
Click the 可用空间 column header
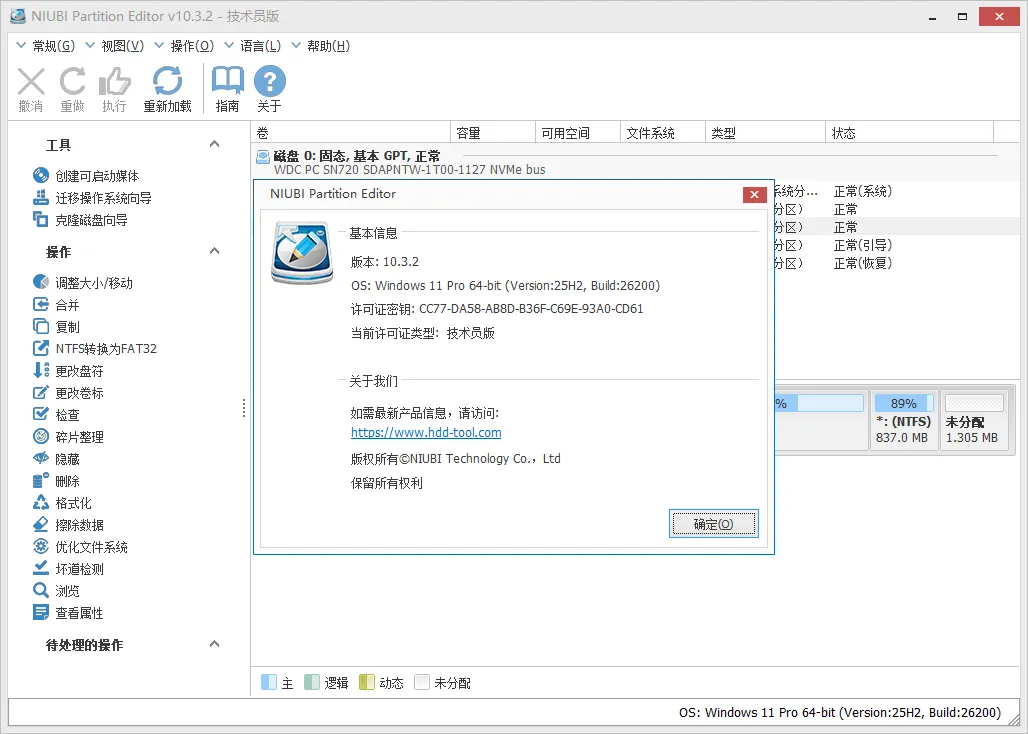coord(578,133)
